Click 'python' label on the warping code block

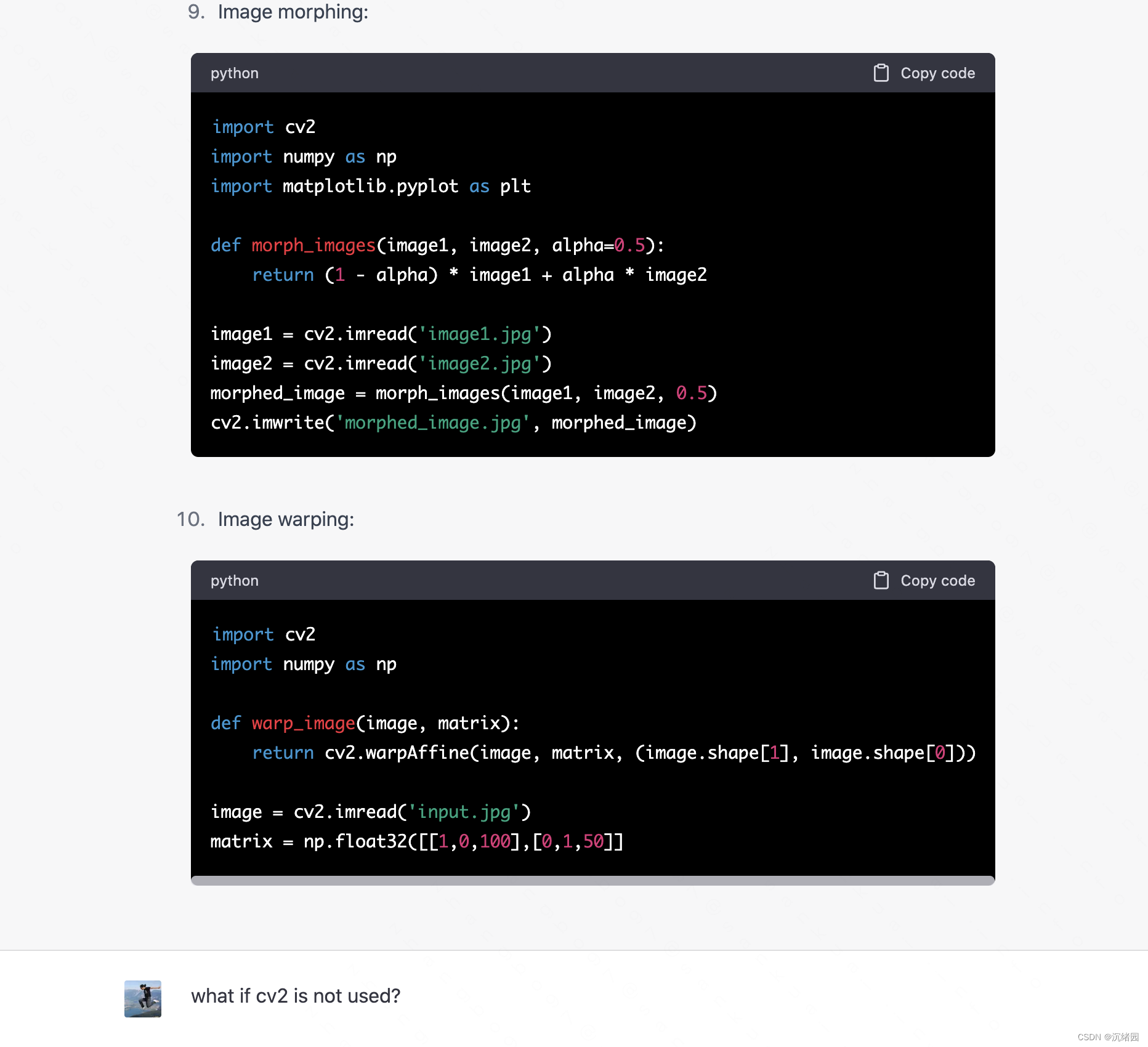[235, 581]
